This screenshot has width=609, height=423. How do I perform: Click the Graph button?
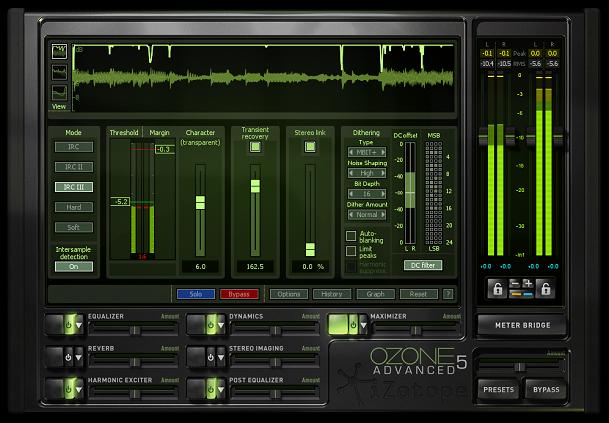pos(375,294)
